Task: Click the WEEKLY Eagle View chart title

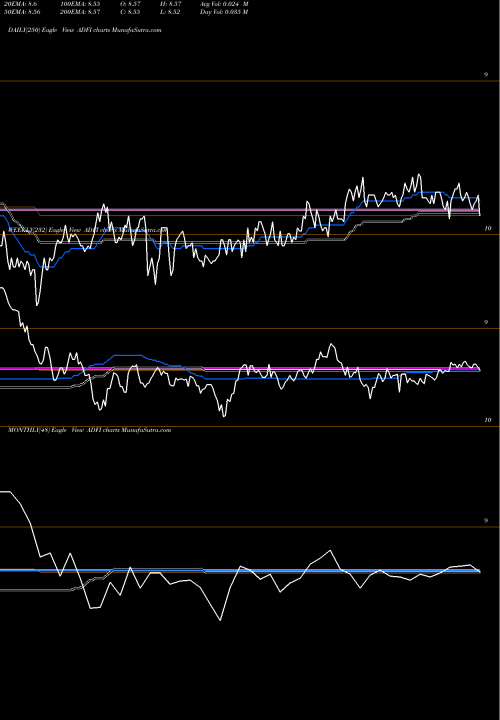Action: pyautogui.click(x=87, y=230)
